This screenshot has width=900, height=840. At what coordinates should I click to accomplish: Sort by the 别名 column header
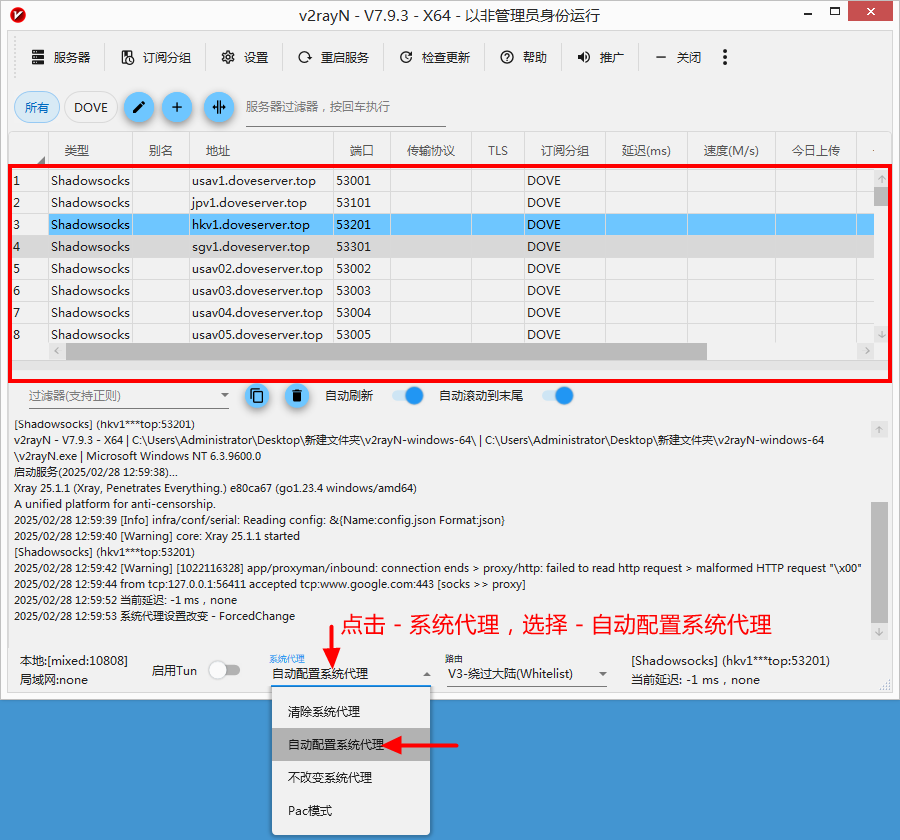coord(161,150)
